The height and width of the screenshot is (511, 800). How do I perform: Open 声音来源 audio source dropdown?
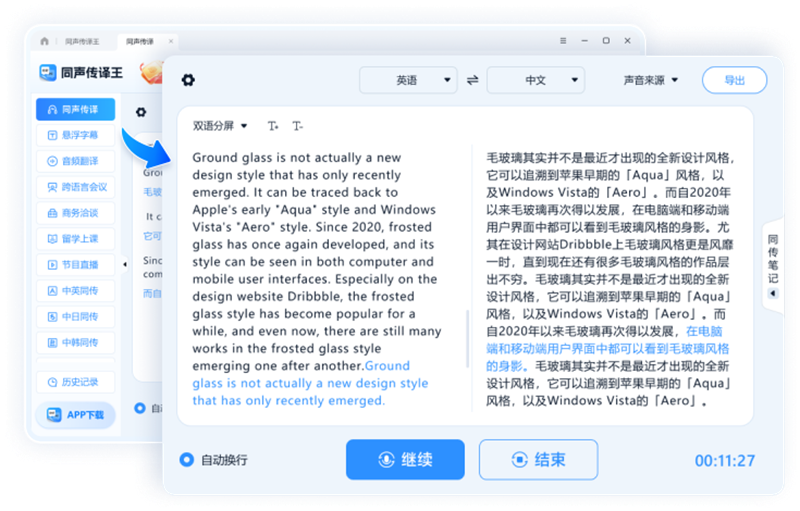pyautogui.click(x=651, y=80)
